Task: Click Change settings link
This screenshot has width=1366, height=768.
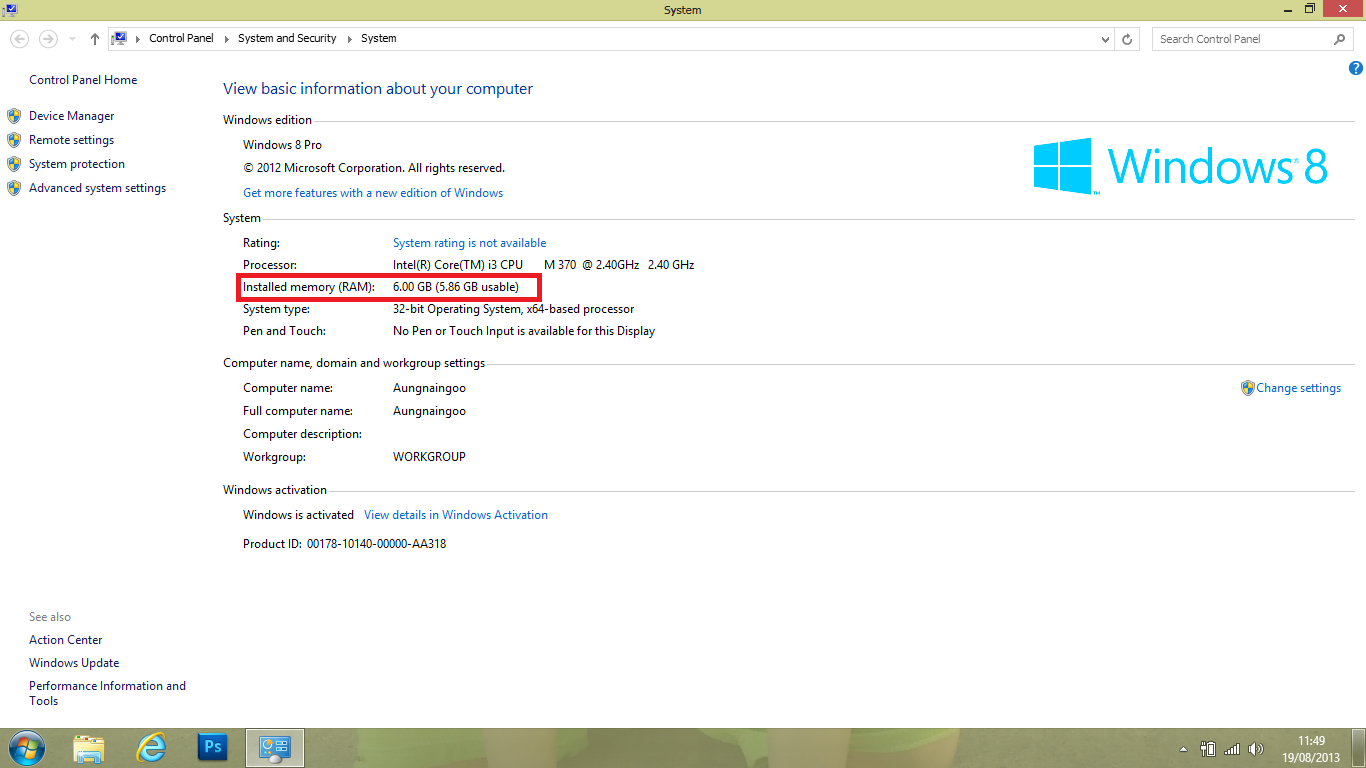Action: pos(1299,388)
